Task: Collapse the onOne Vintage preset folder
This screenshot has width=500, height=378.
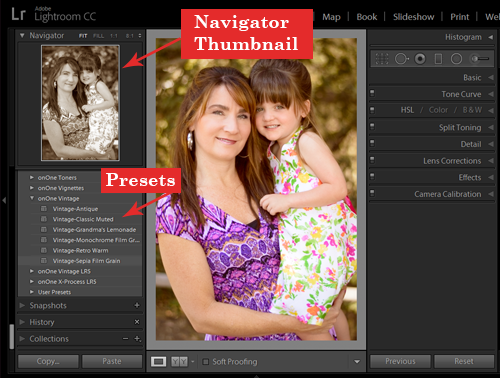Action: pos(32,198)
